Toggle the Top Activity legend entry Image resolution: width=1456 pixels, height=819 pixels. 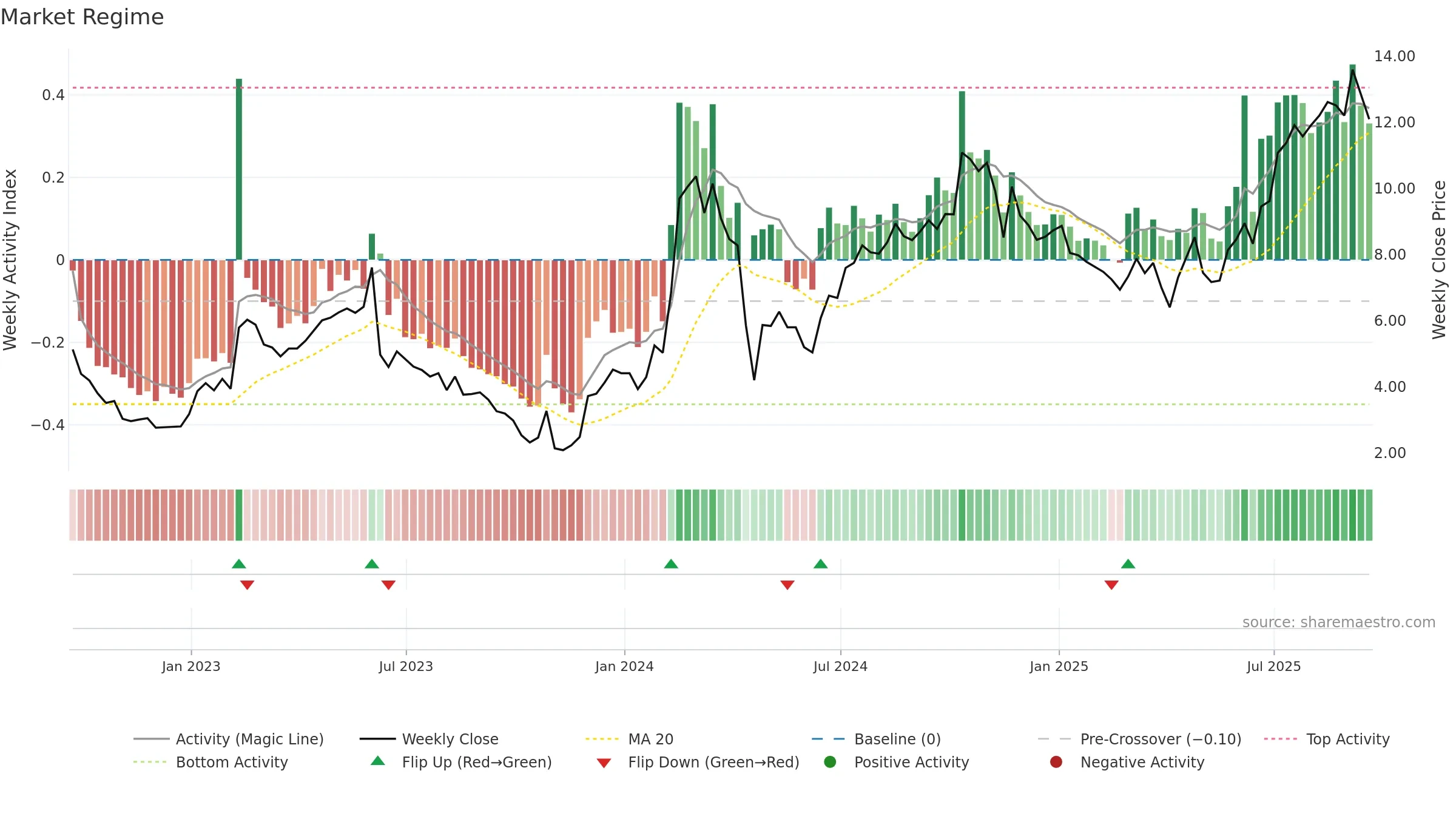[x=1327, y=739]
